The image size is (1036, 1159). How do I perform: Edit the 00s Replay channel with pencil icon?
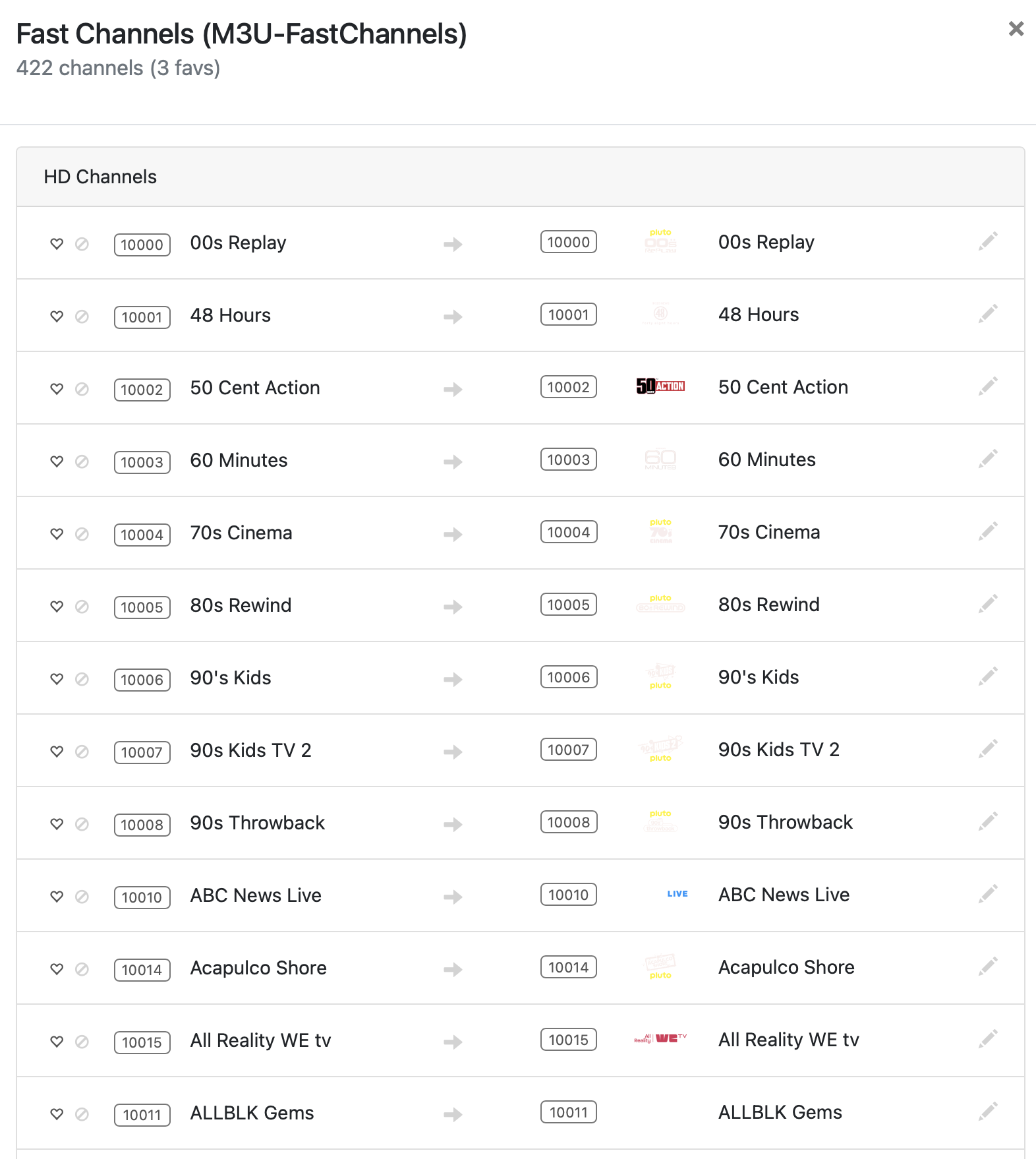(x=987, y=242)
